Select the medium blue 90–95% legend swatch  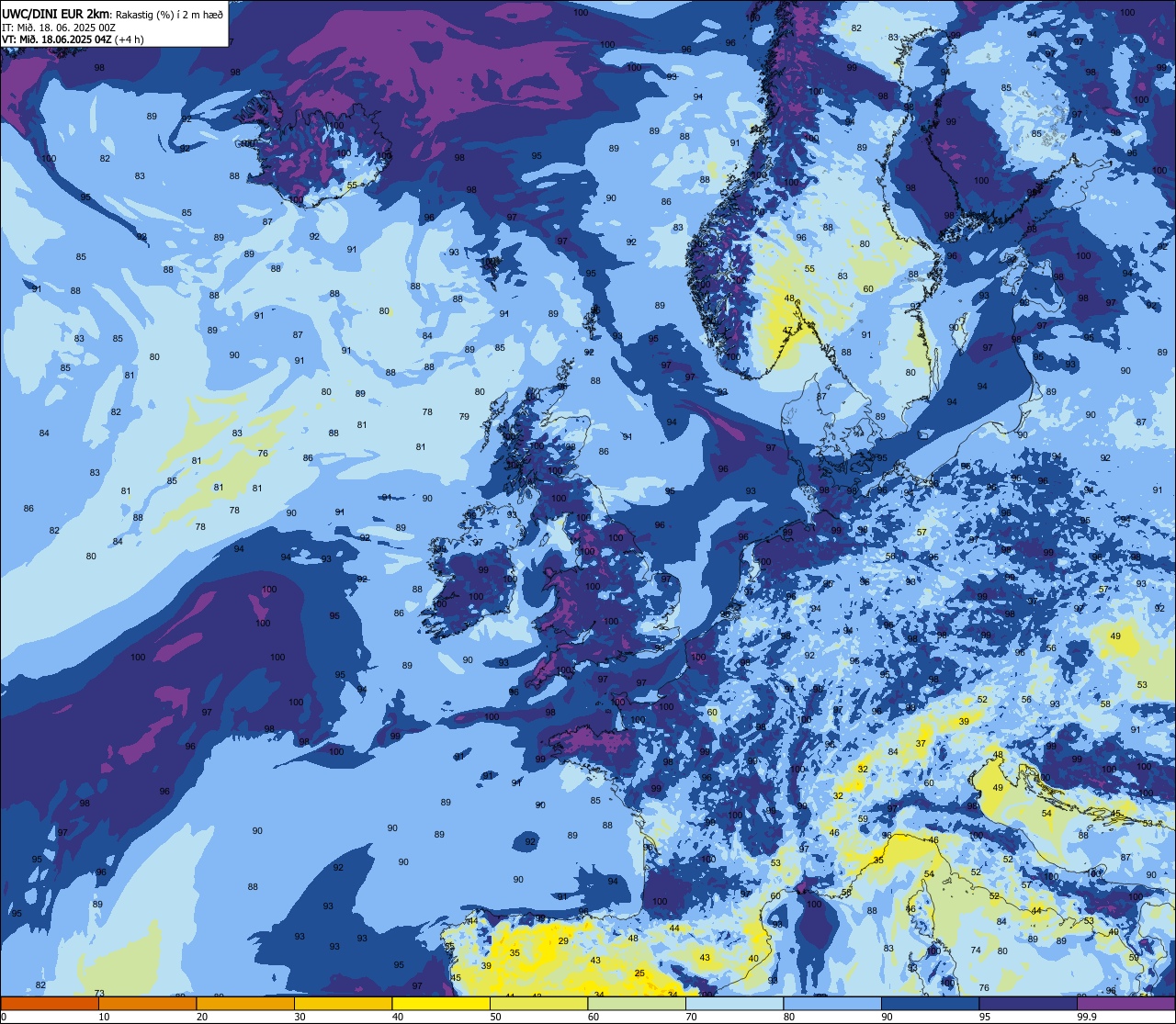tap(931, 1003)
